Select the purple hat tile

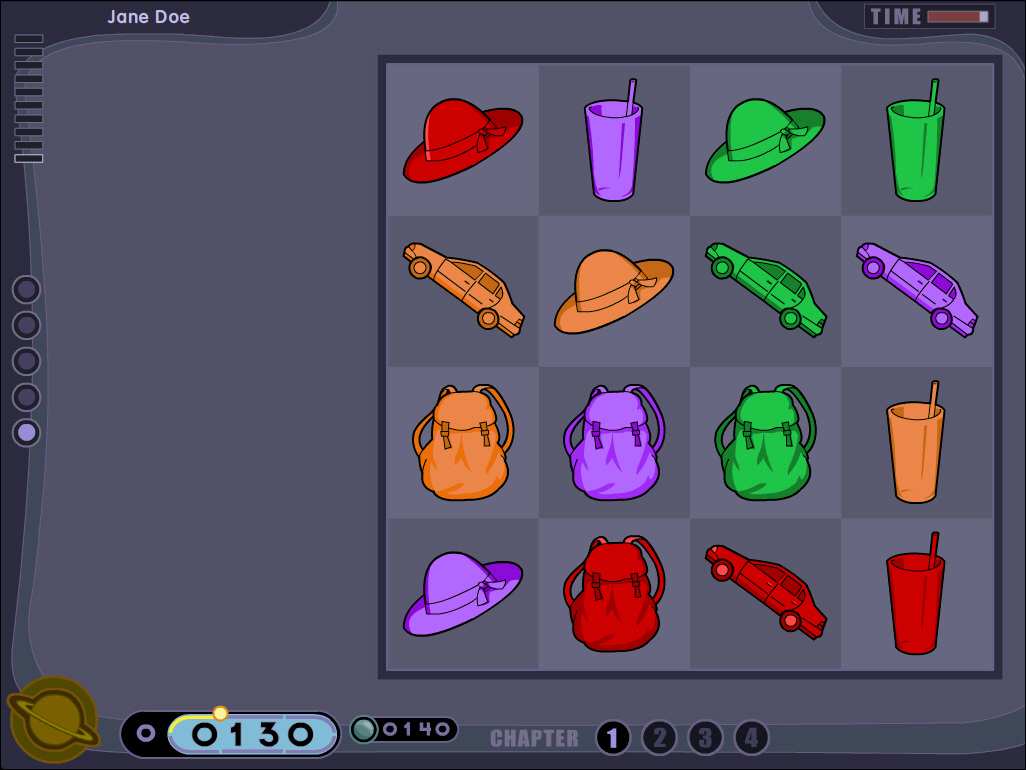point(463,593)
